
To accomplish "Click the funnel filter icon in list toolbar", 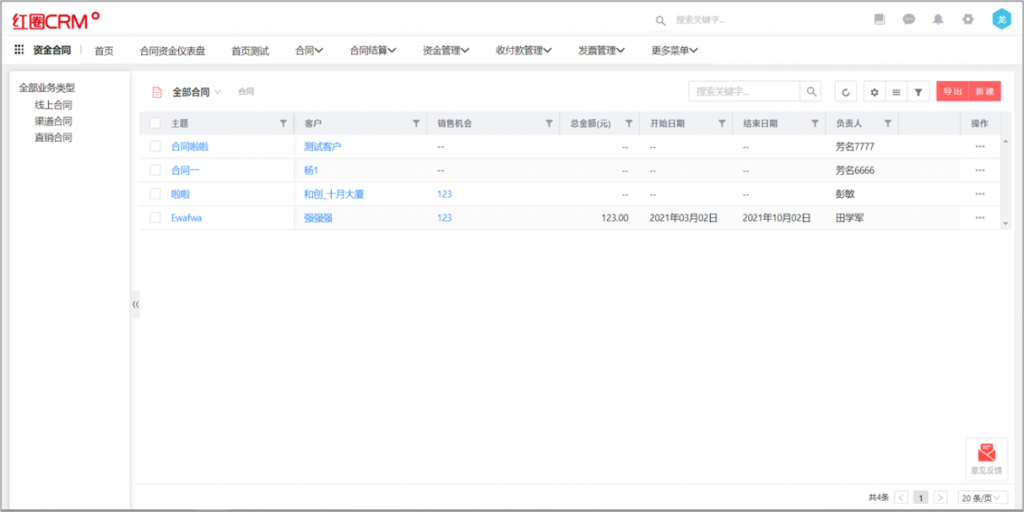I will (x=918, y=92).
